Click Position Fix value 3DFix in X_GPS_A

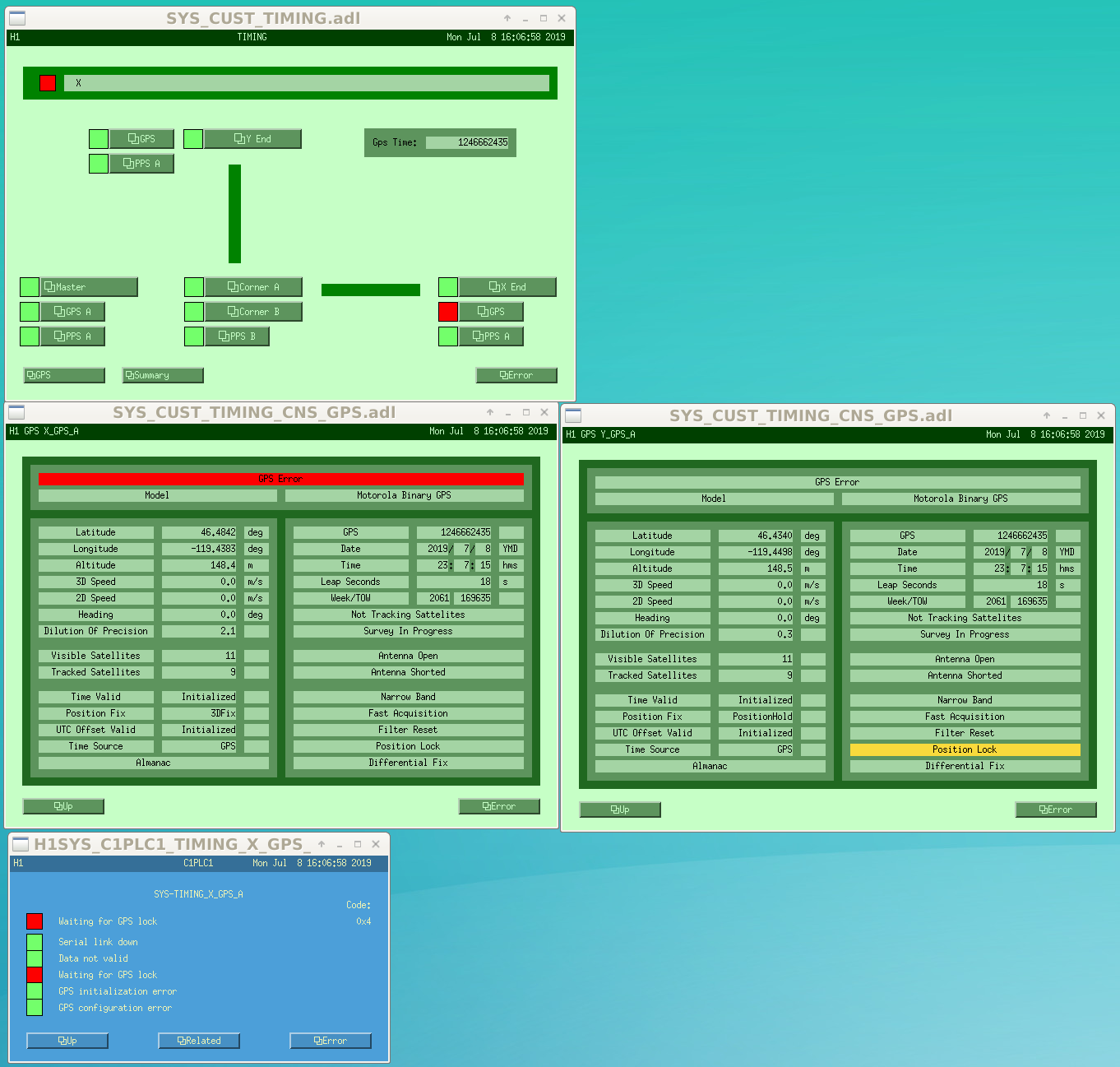[x=199, y=713]
